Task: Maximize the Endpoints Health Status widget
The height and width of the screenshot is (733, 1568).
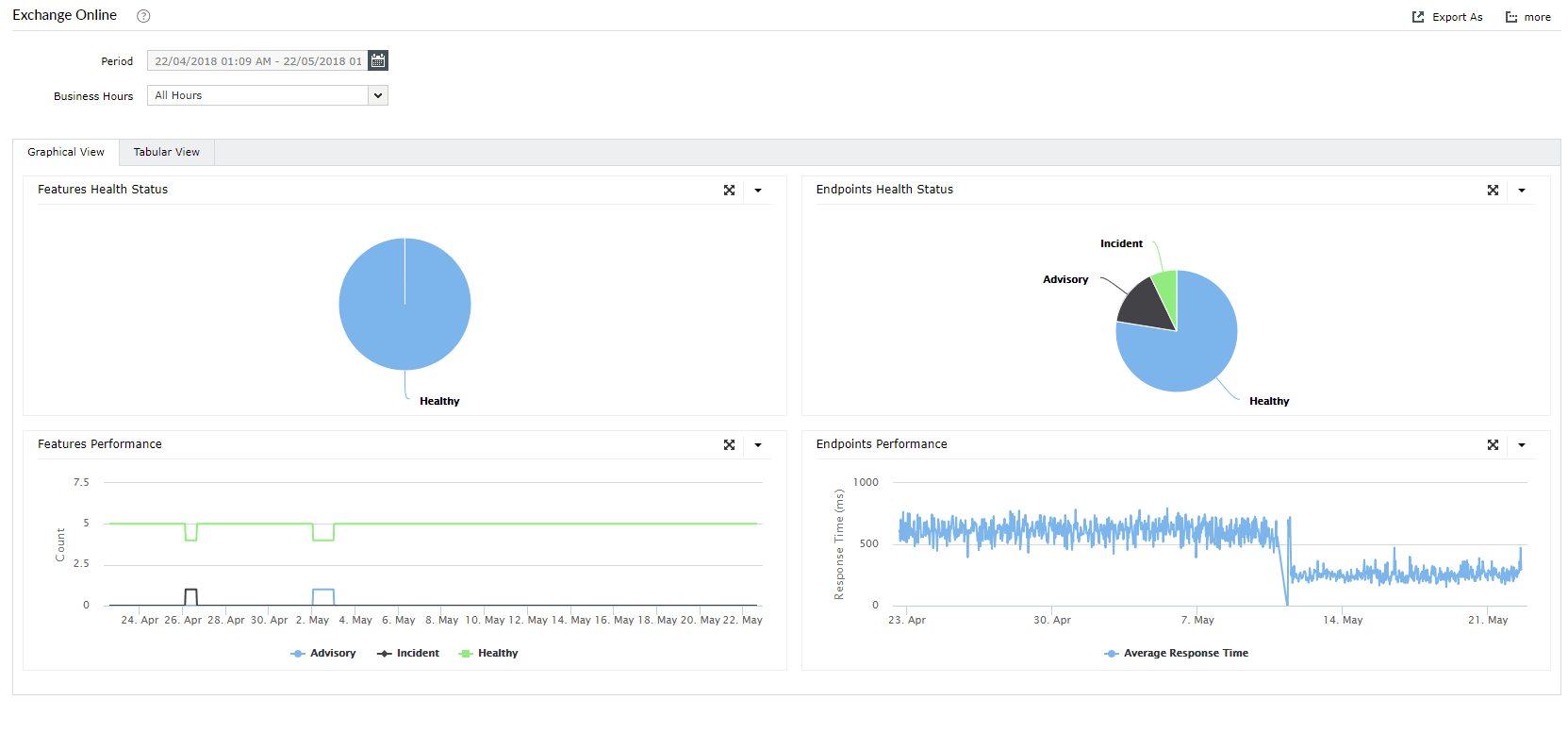Action: (1493, 190)
